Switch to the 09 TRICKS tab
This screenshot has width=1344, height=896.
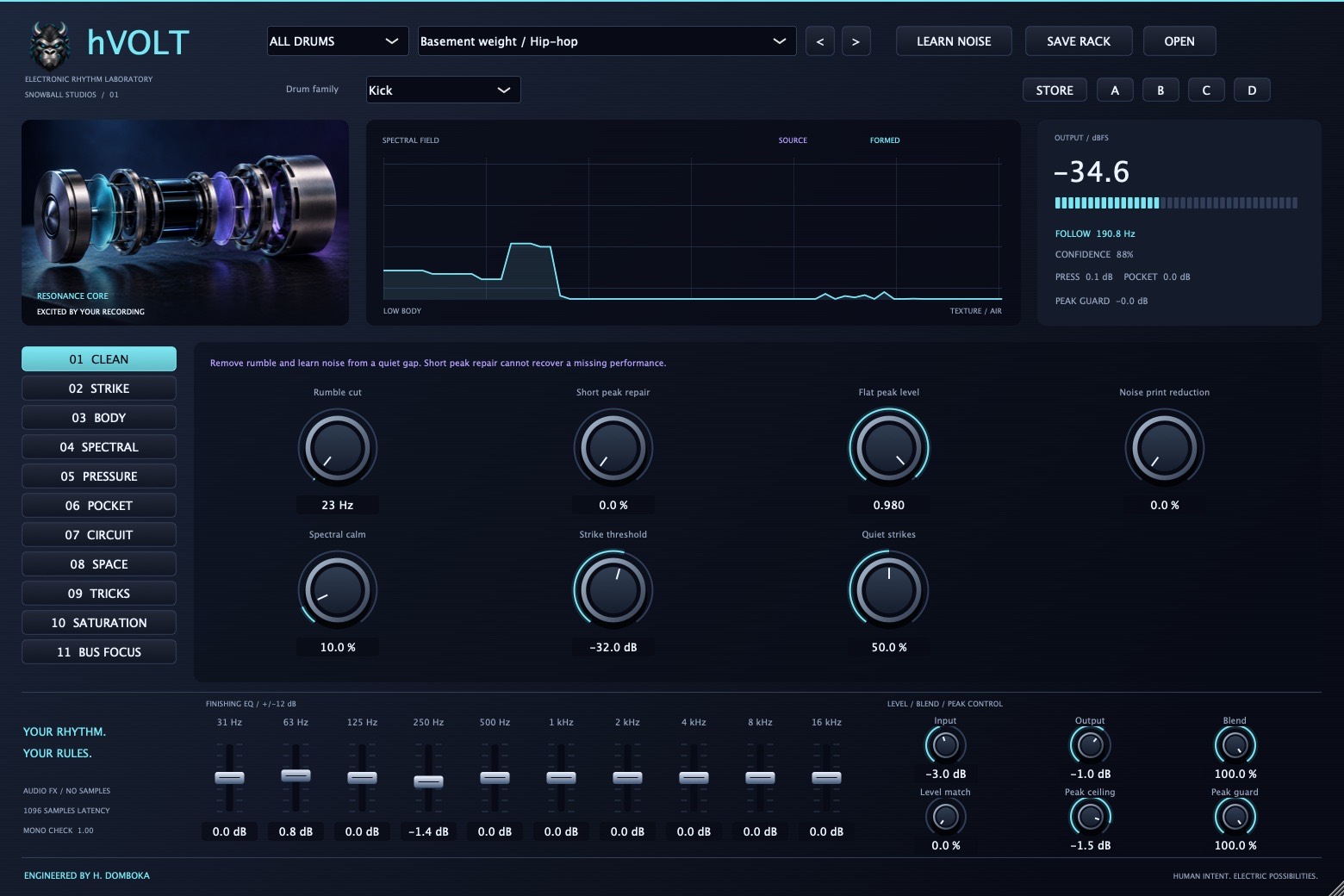point(99,594)
